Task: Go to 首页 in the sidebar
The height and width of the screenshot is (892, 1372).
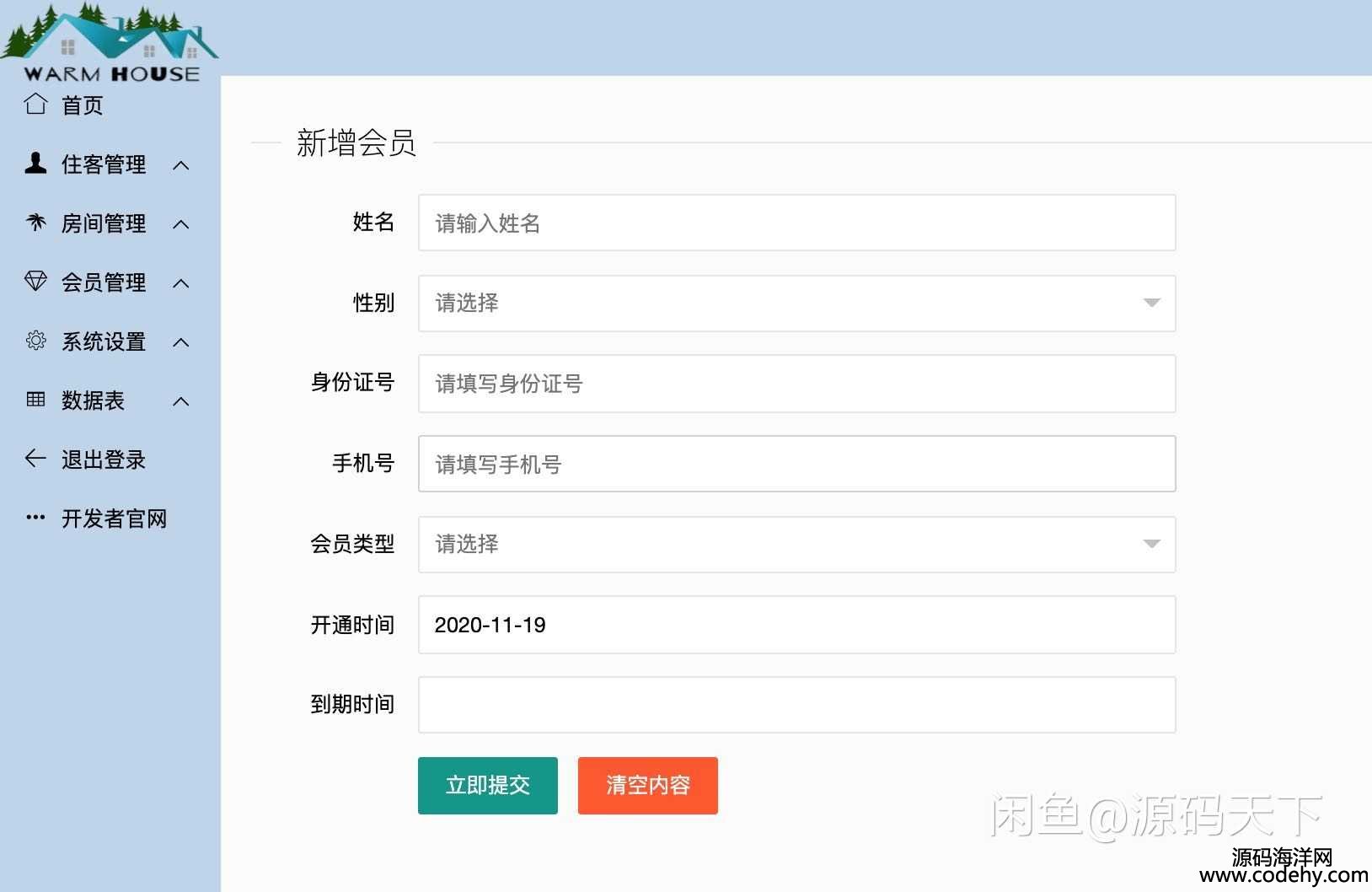Action: click(82, 105)
